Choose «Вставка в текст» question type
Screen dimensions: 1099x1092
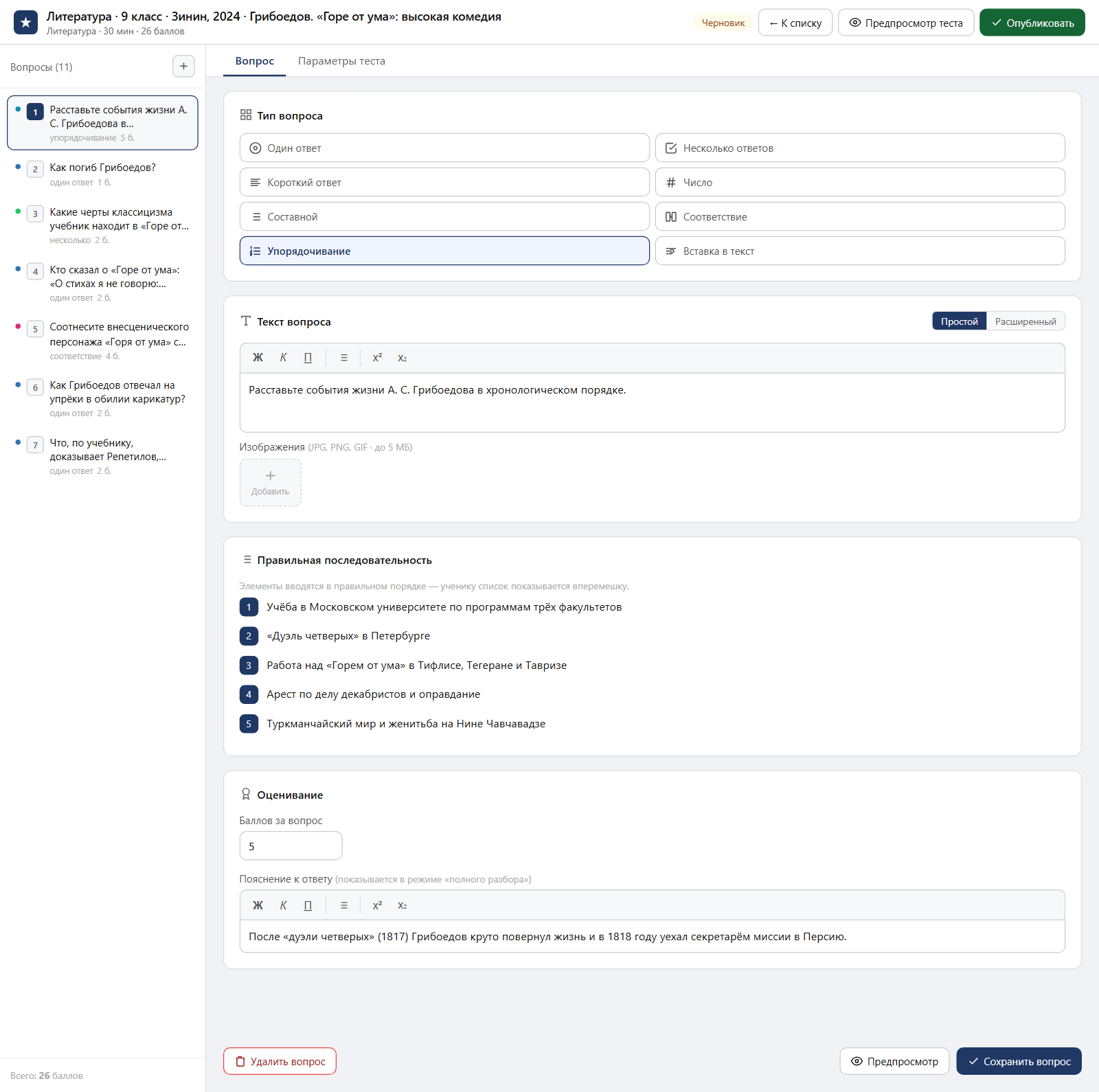click(860, 251)
